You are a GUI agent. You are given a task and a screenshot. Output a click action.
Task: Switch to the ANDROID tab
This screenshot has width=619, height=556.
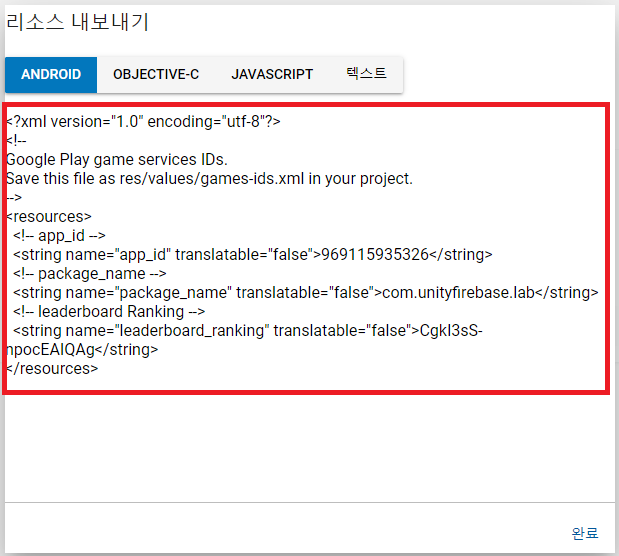click(51, 75)
